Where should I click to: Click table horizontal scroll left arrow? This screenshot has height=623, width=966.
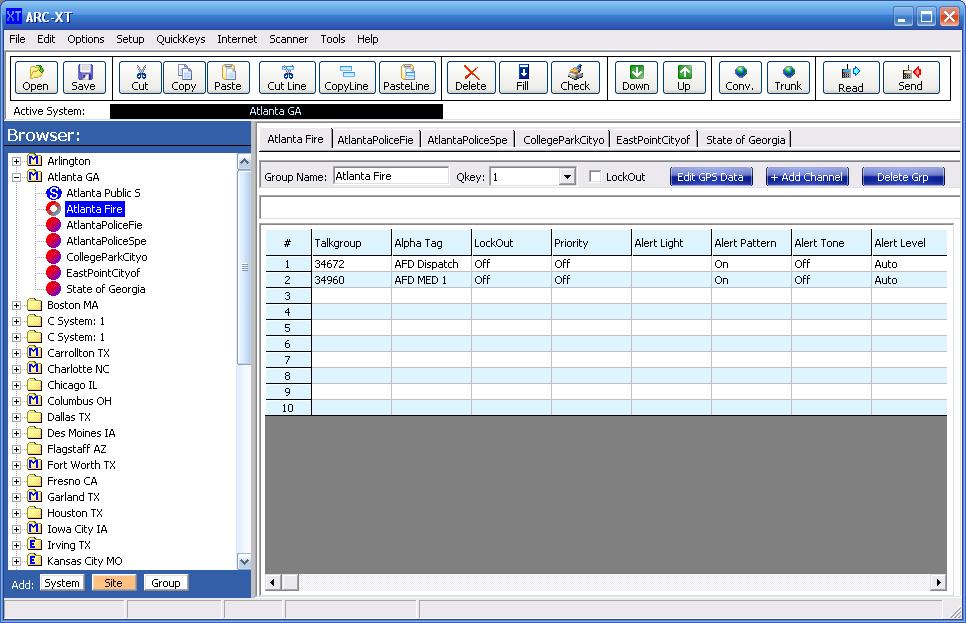click(273, 582)
